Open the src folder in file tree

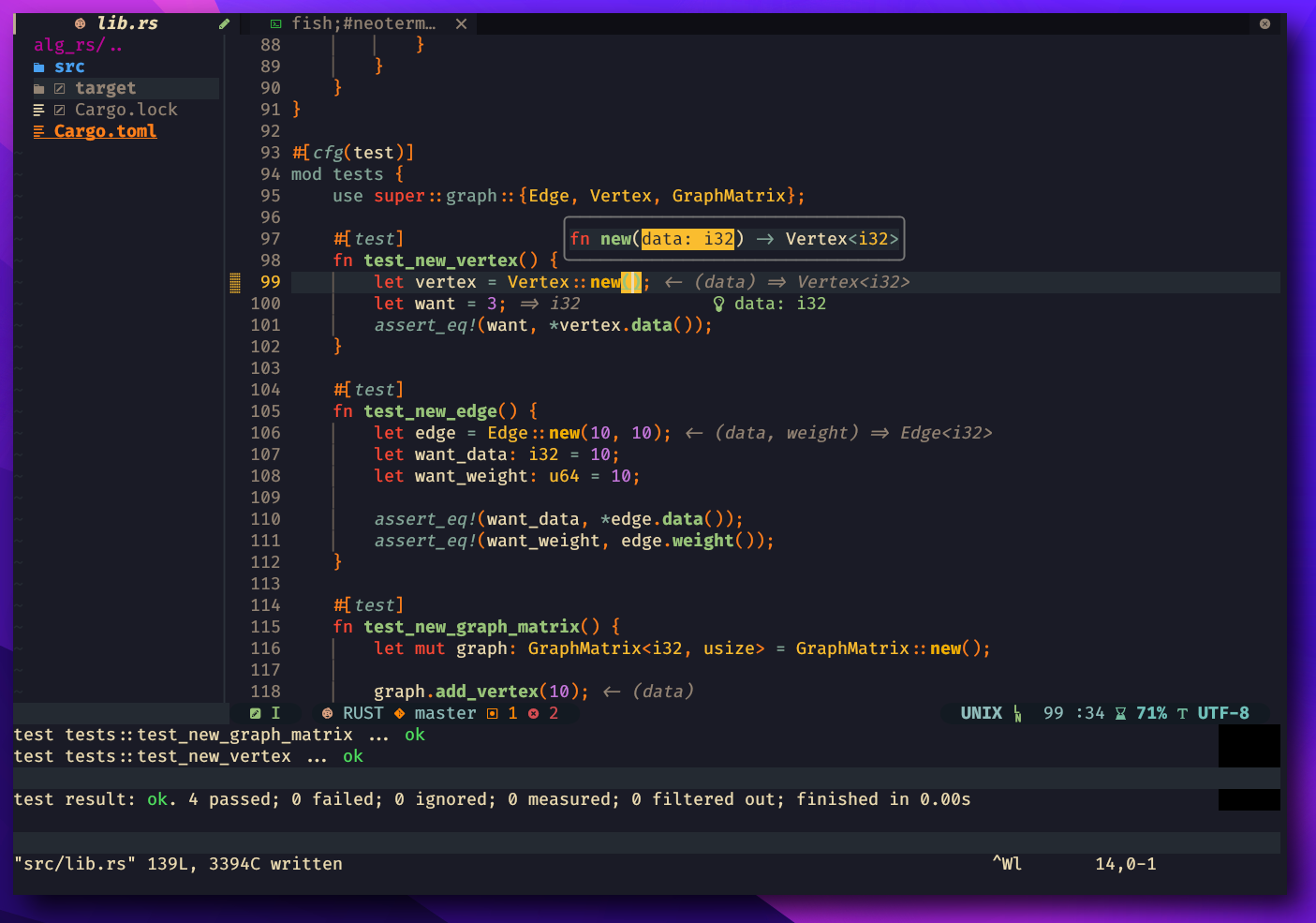click(x=69, y=67)
